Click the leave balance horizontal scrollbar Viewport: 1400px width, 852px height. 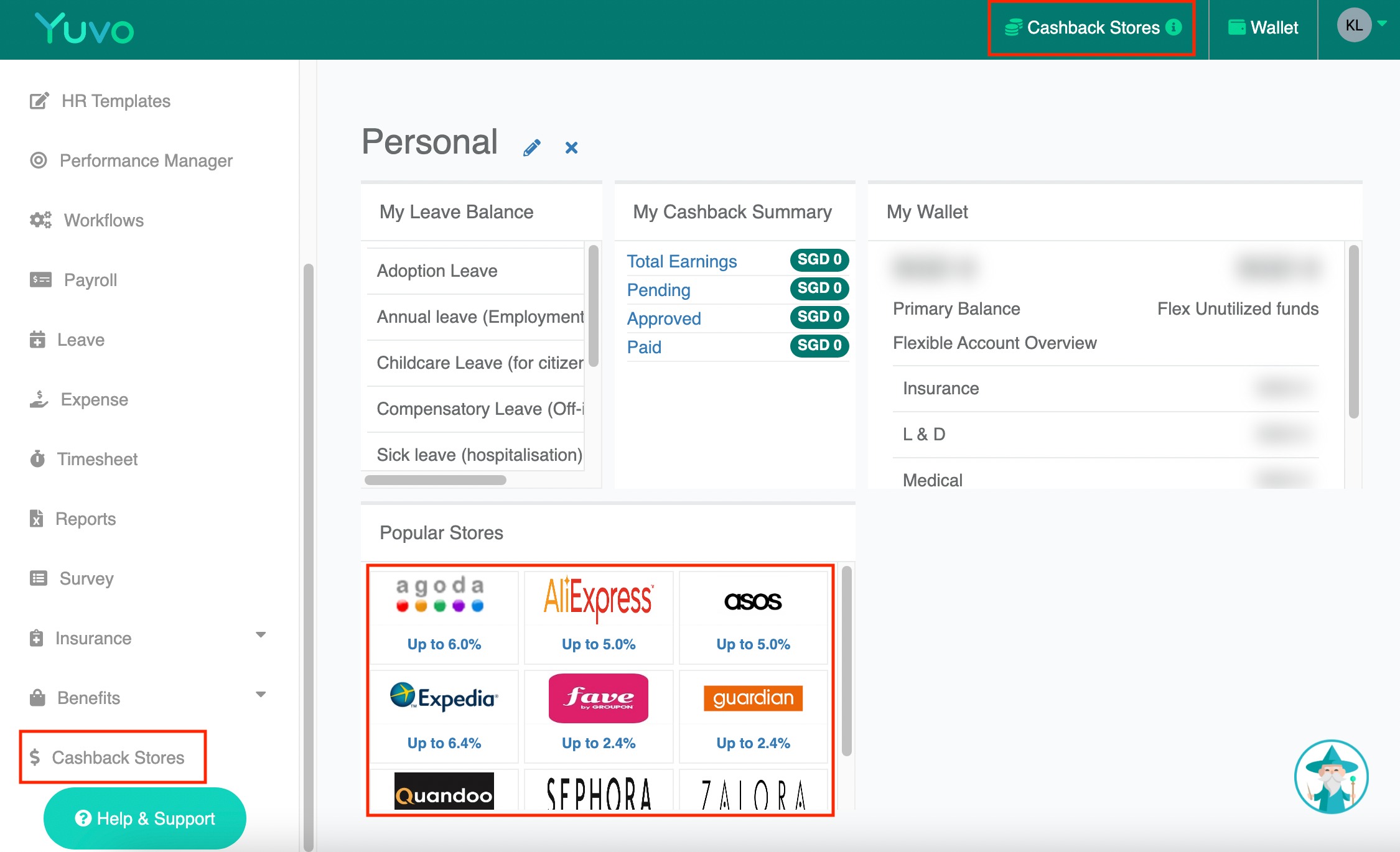point(436,480)
